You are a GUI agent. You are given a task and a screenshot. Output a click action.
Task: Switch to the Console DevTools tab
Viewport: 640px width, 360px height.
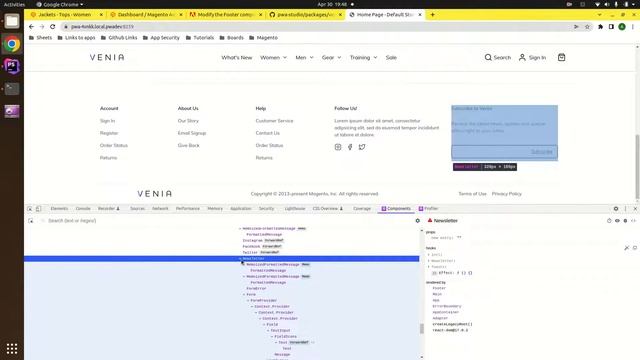83,209
